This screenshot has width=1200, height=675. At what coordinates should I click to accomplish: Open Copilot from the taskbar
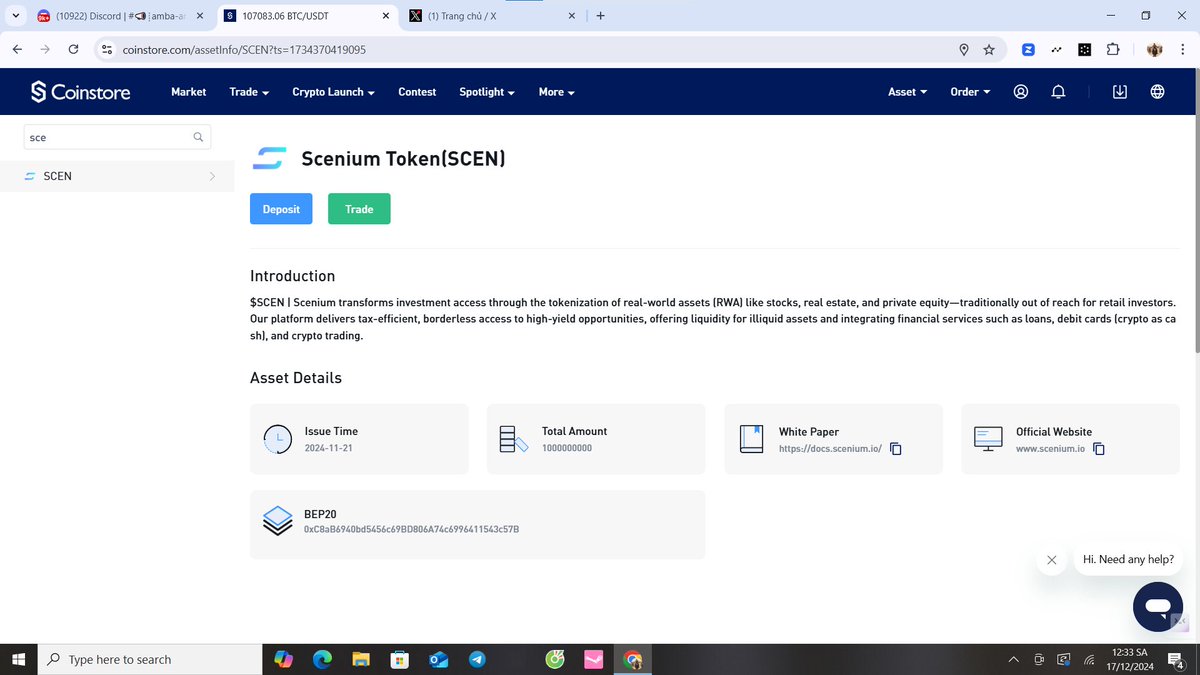(283, 659)
